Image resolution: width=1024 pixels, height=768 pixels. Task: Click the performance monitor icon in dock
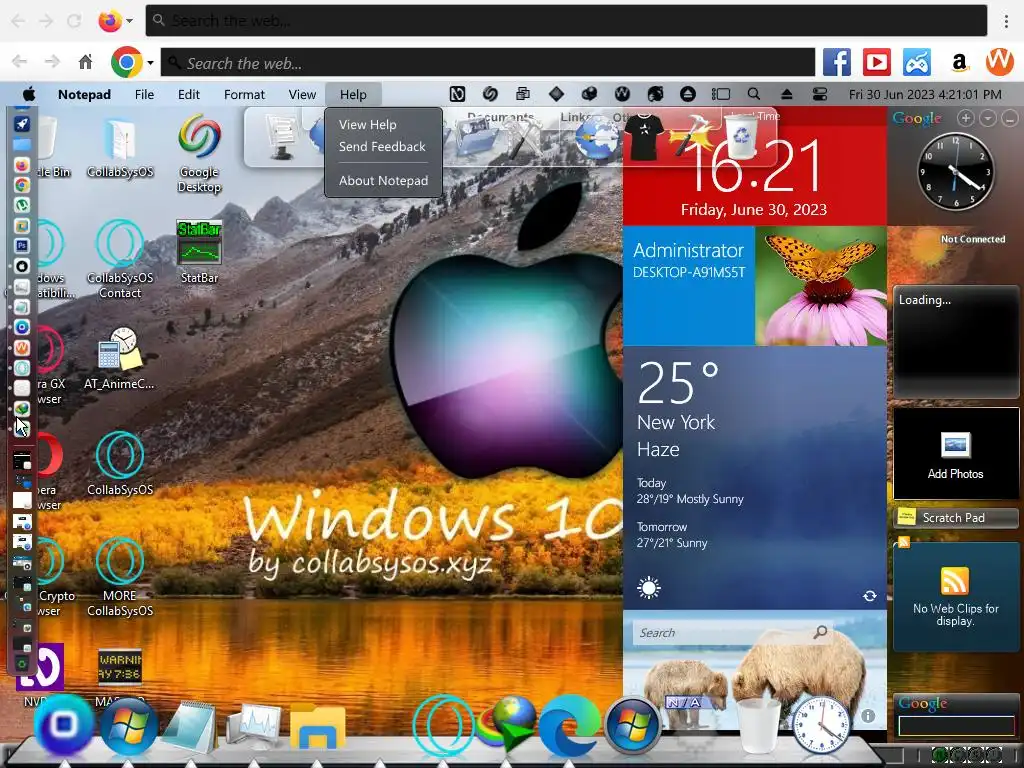253,726
